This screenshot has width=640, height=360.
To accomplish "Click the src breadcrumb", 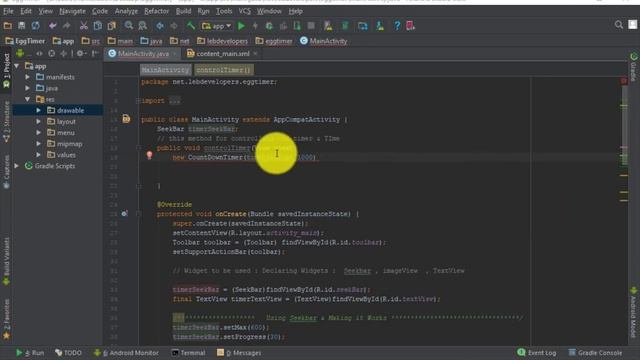I will click(x=91, y=41).
